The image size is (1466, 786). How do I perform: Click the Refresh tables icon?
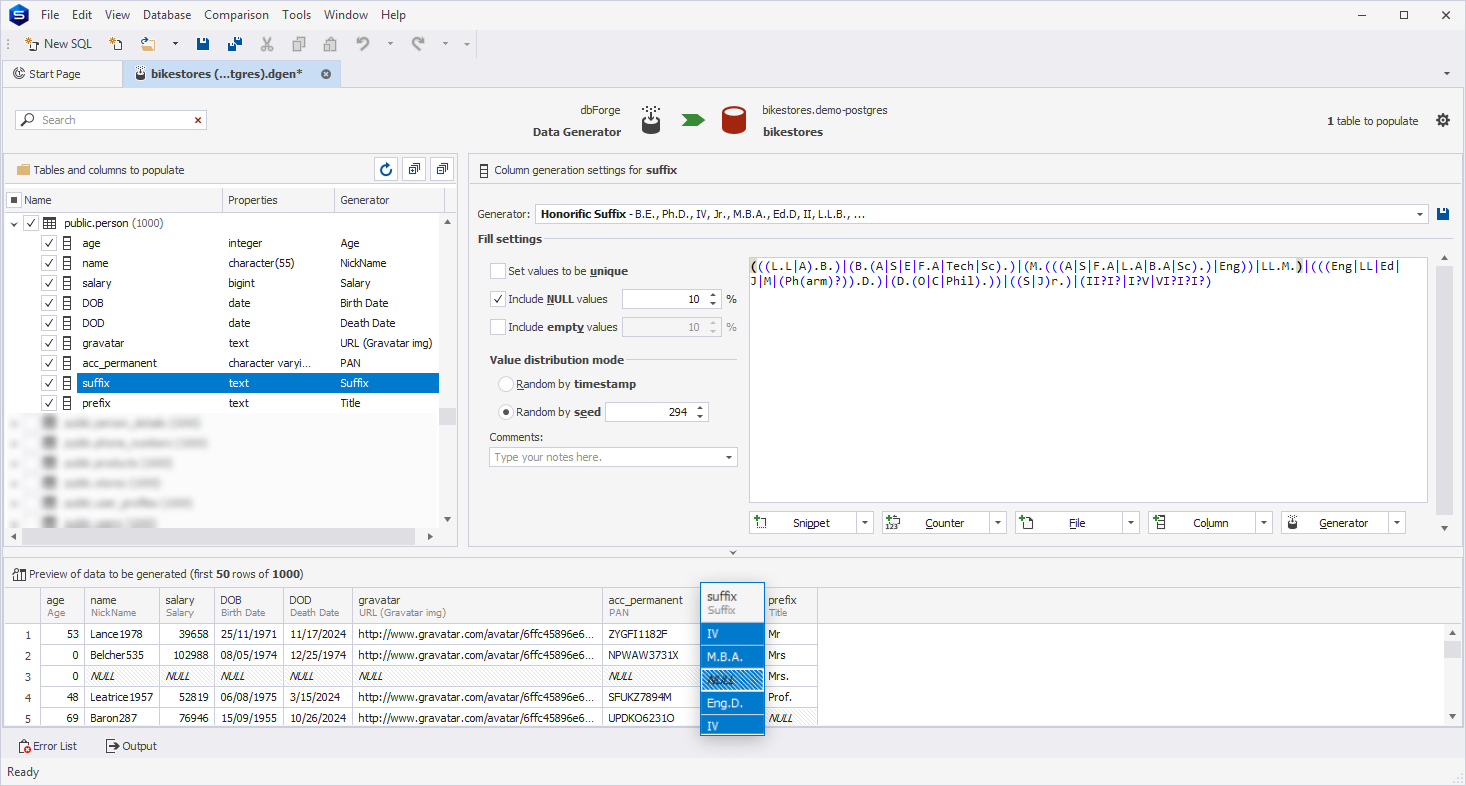(386, 170)
